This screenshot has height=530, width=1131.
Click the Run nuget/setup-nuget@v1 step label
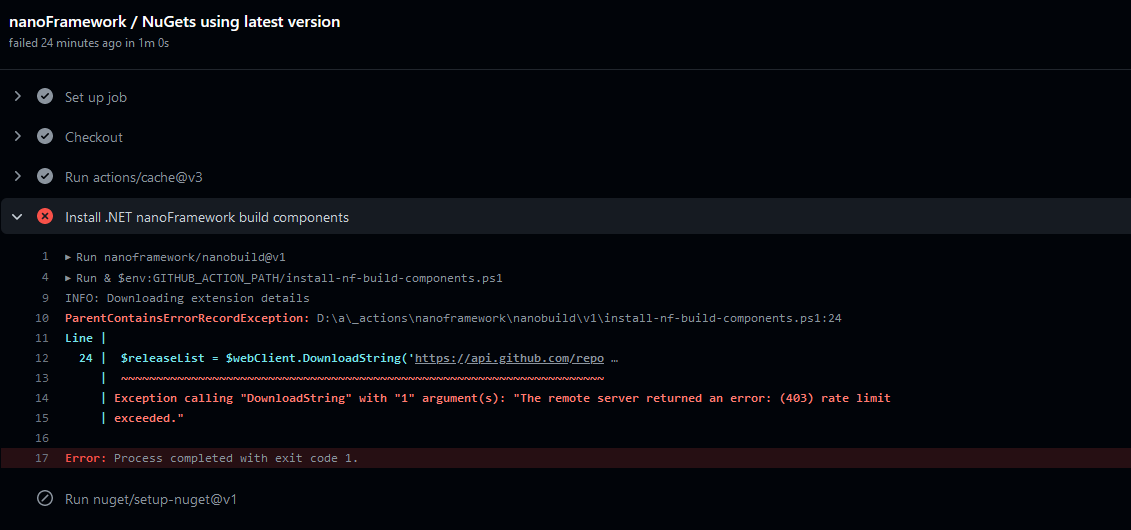pos(151,499)
